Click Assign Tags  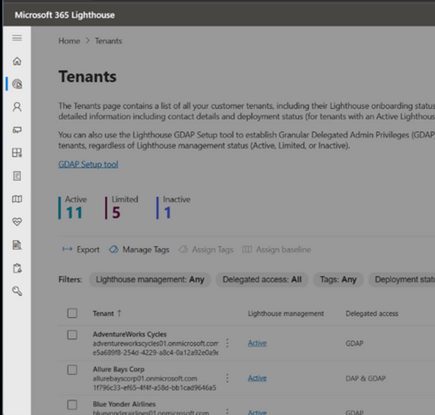click(x=206, y=249)
